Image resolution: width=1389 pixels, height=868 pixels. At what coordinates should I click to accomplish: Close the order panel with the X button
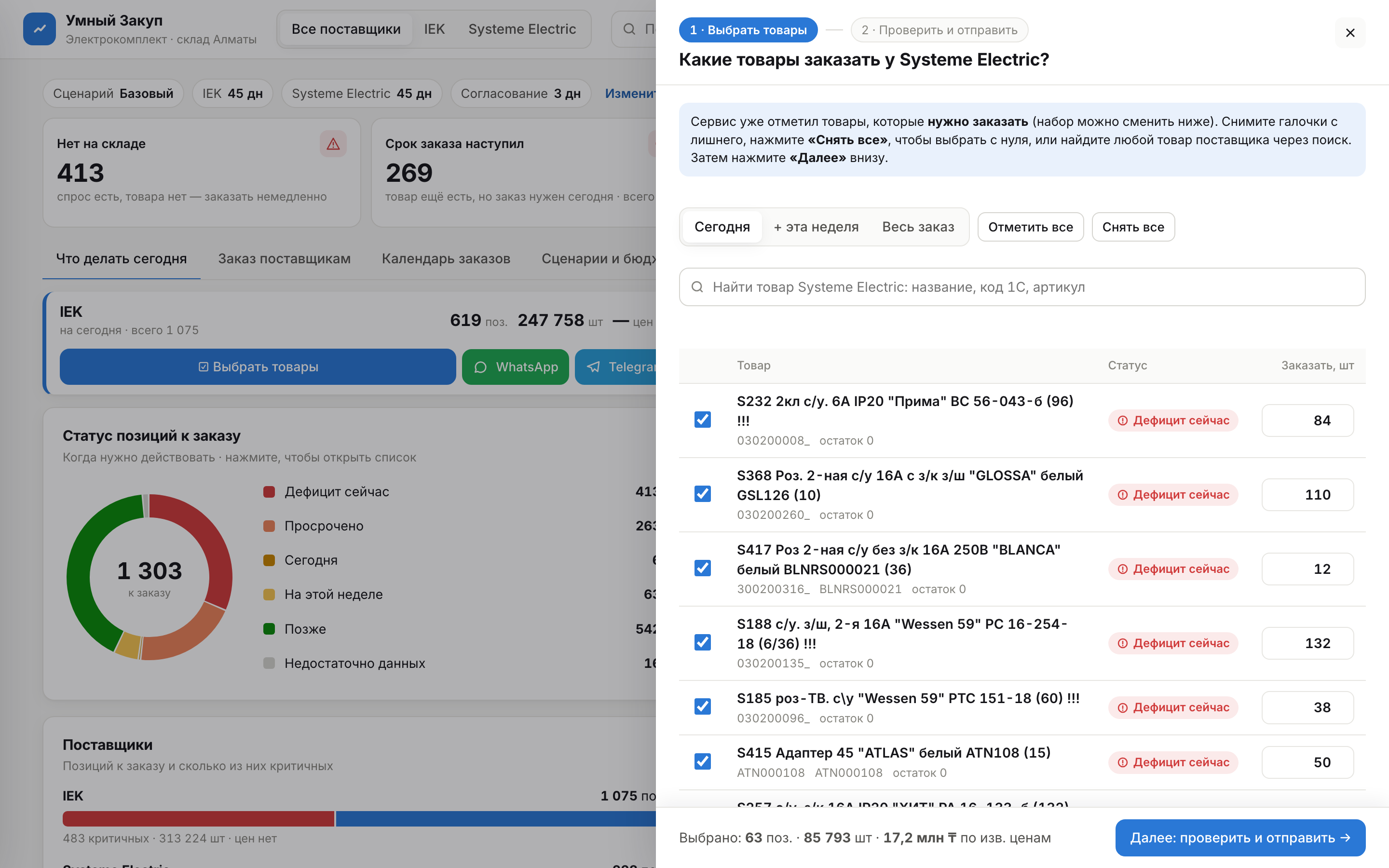pyautogui.click(x=1350, y=33)
